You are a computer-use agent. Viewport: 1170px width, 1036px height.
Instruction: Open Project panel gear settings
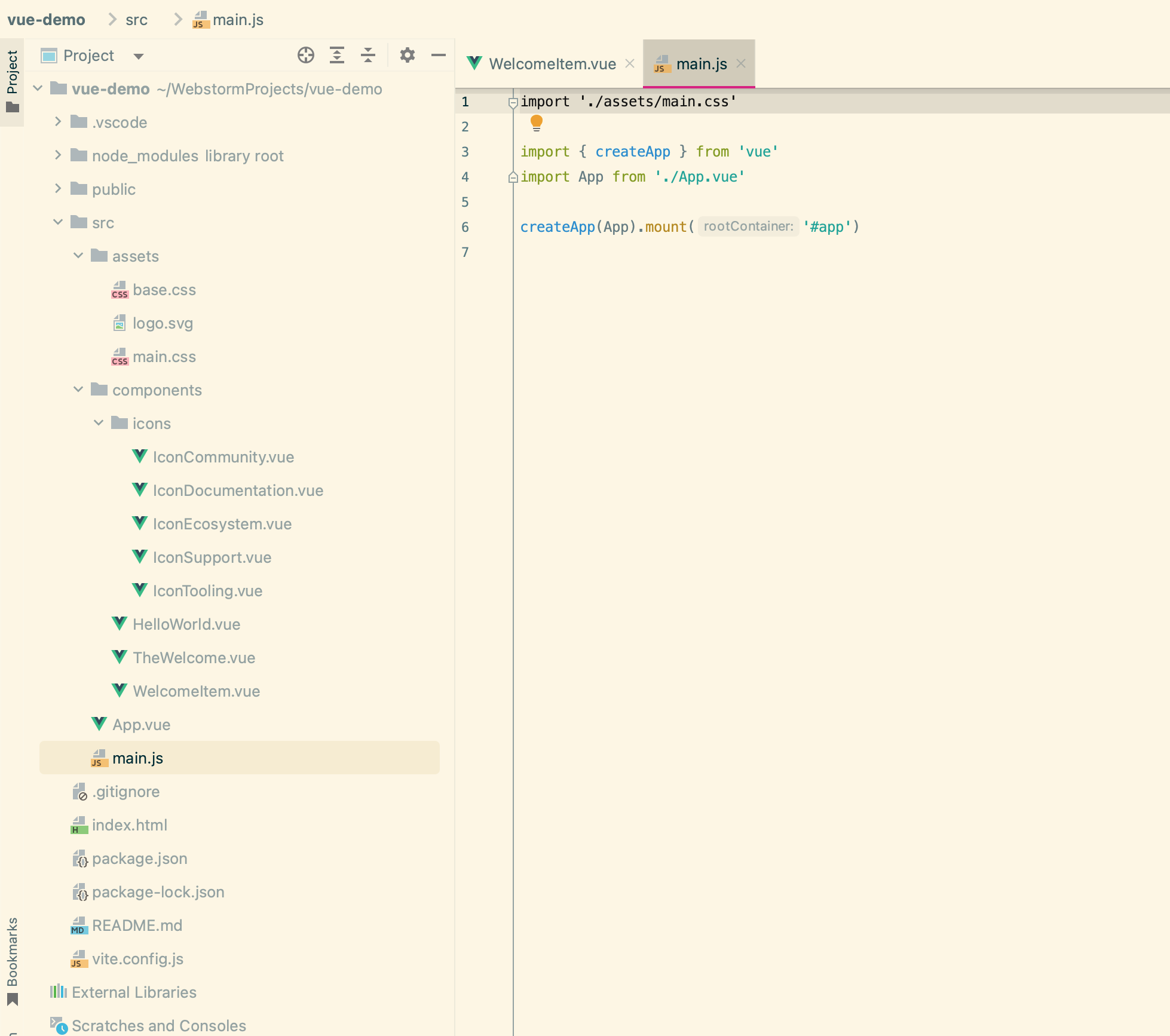tap(408, 56)
